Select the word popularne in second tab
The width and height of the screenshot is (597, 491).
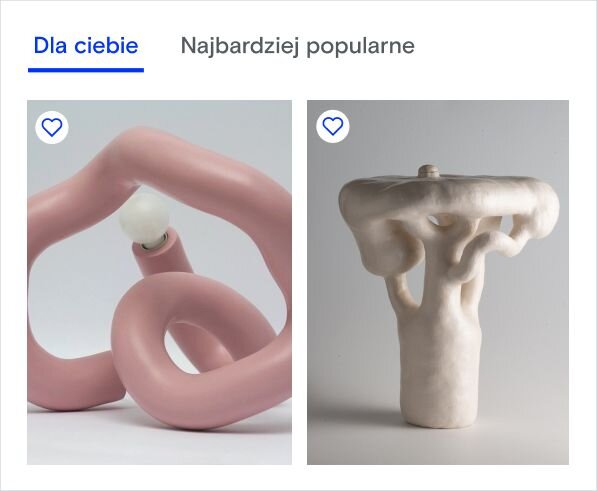(361, 46)
